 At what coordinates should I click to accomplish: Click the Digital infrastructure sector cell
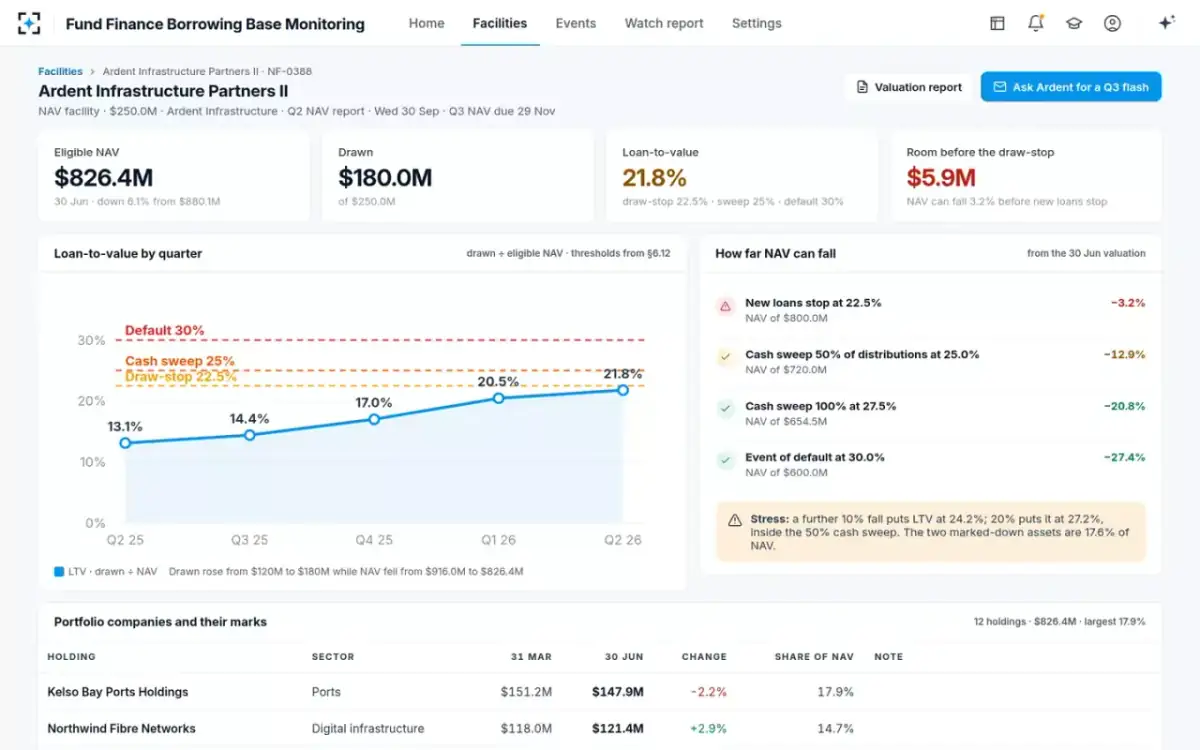(x=368, y=728)
